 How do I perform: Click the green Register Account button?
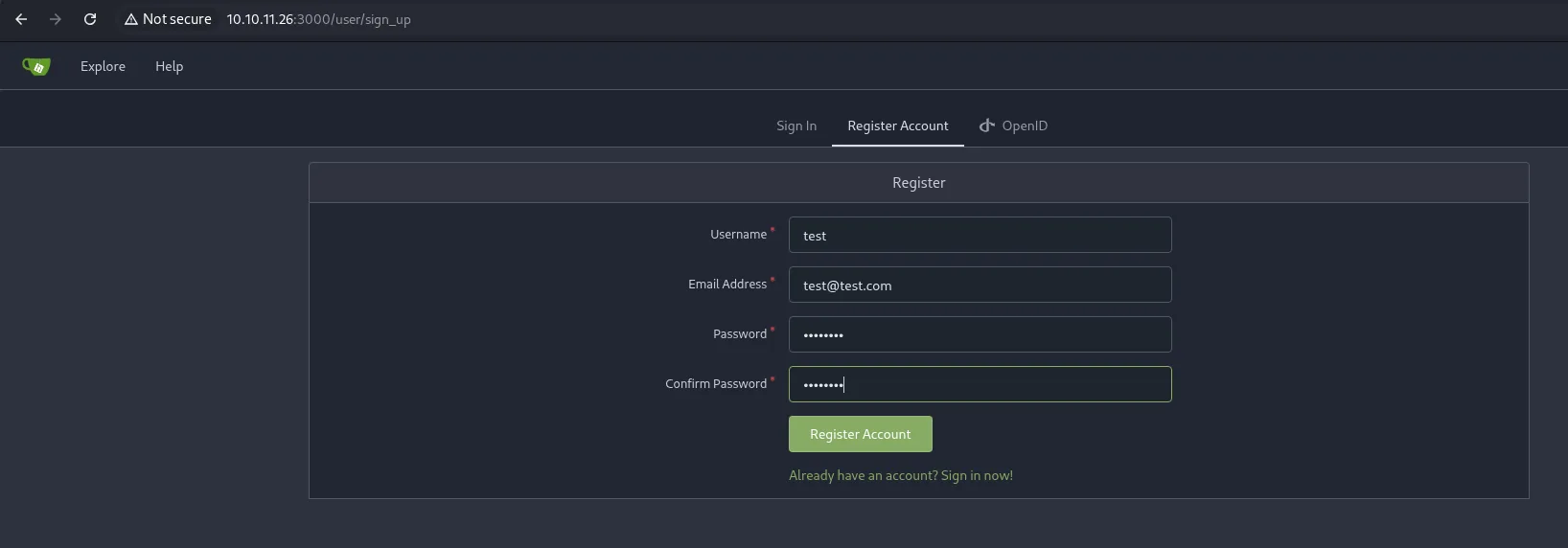tap(861, 434)
